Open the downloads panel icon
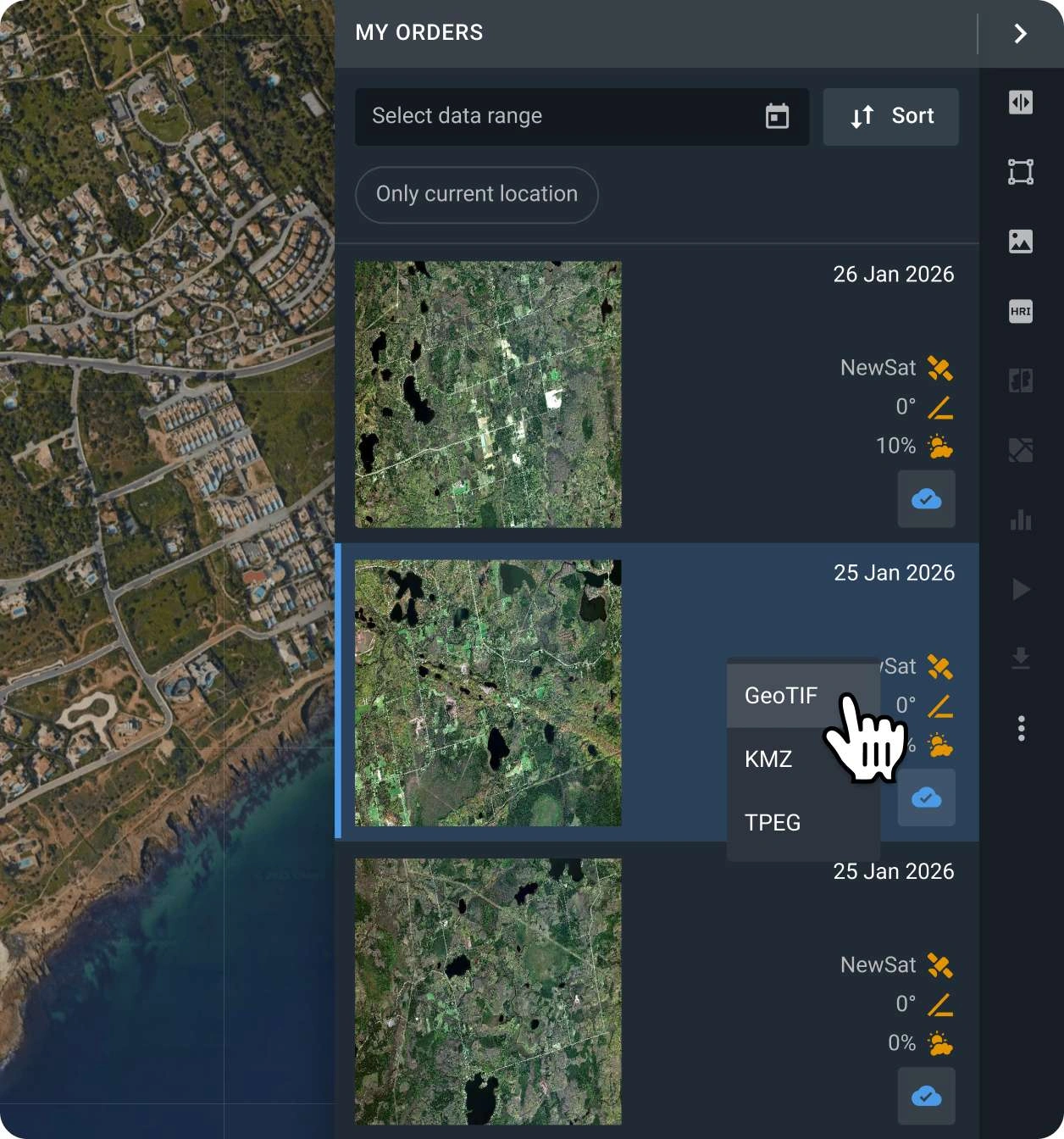The image size is (1064, 1139). [x=1021, y=657]
